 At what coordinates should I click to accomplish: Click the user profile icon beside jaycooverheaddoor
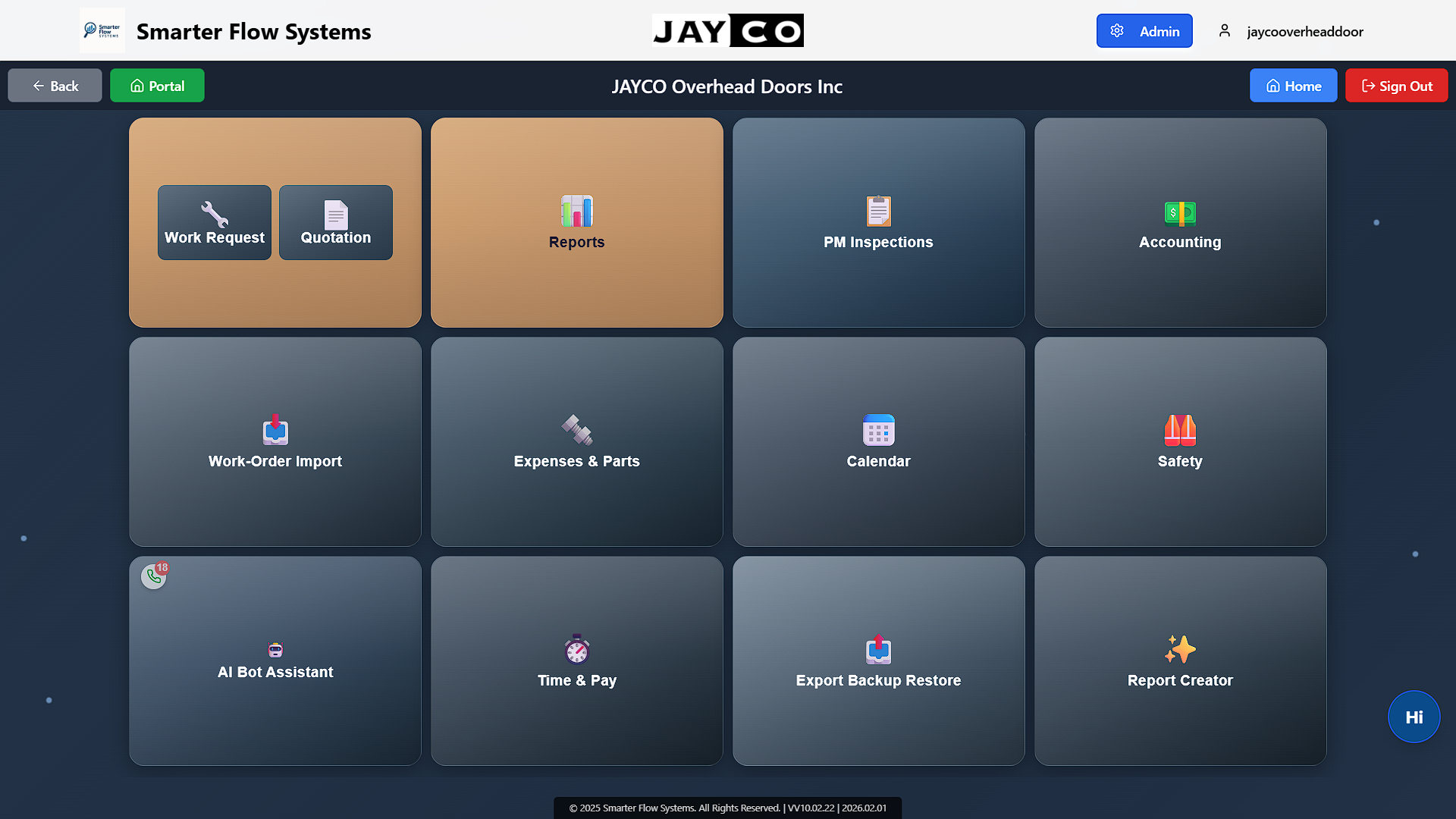1224,31
